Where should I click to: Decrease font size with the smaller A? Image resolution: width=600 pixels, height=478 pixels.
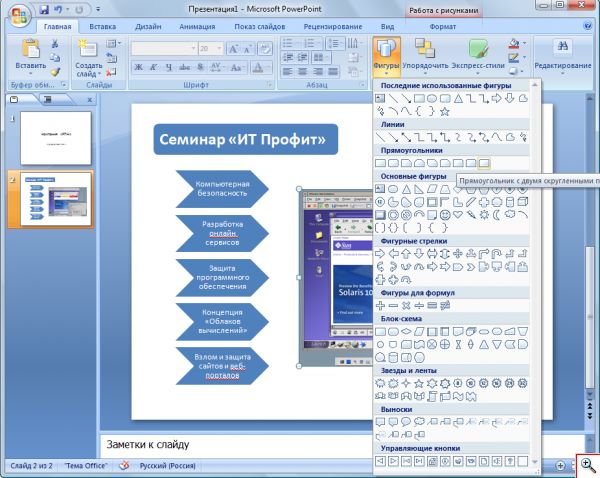[248, 49]
